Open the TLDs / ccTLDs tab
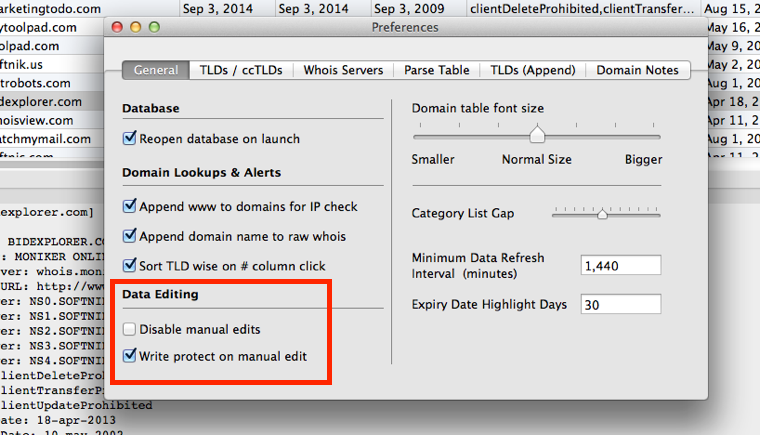 pos(241,70)
